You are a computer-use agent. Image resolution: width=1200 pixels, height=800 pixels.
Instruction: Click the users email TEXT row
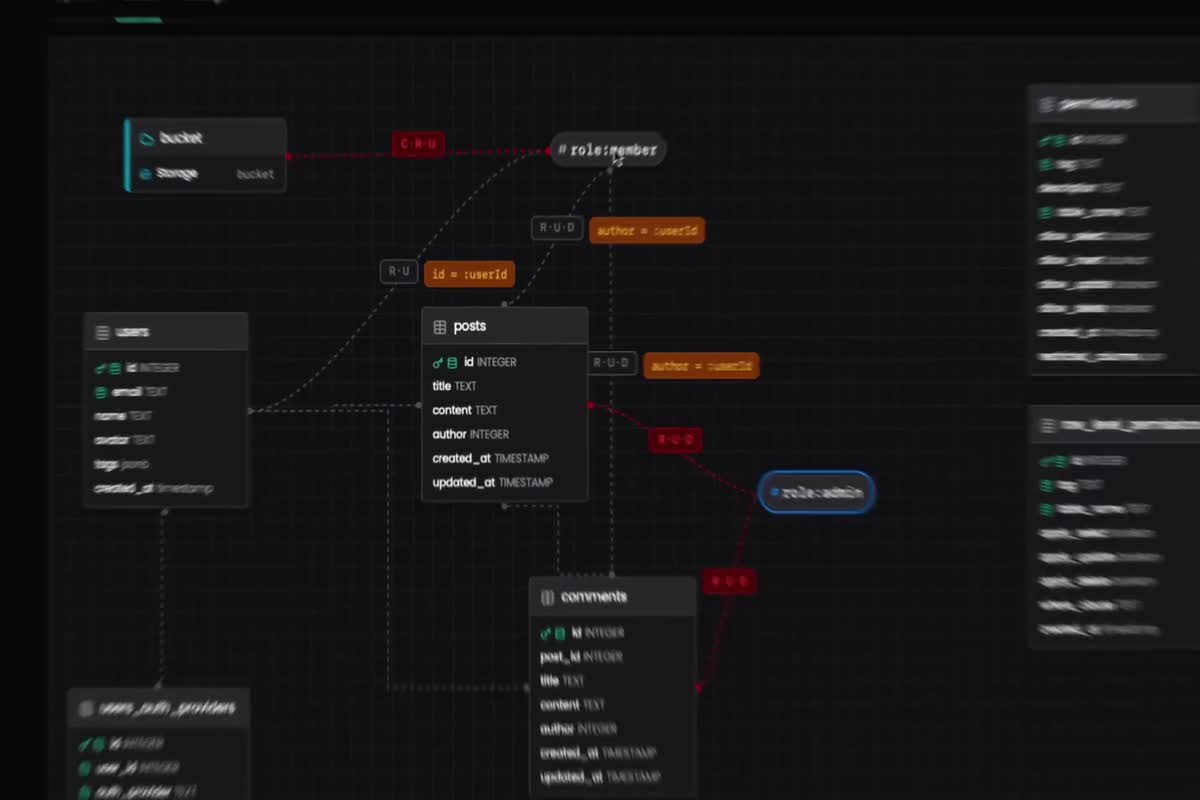(166, 392)
